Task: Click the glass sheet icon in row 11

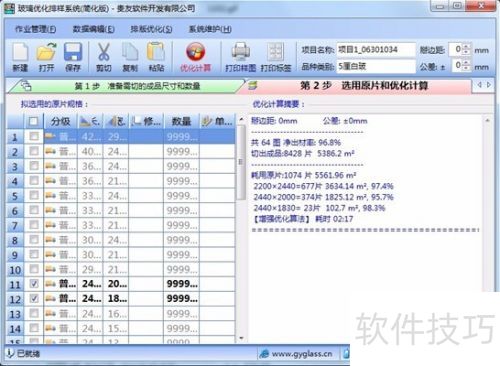Action: pyautogui.click(x=50, y=284)
